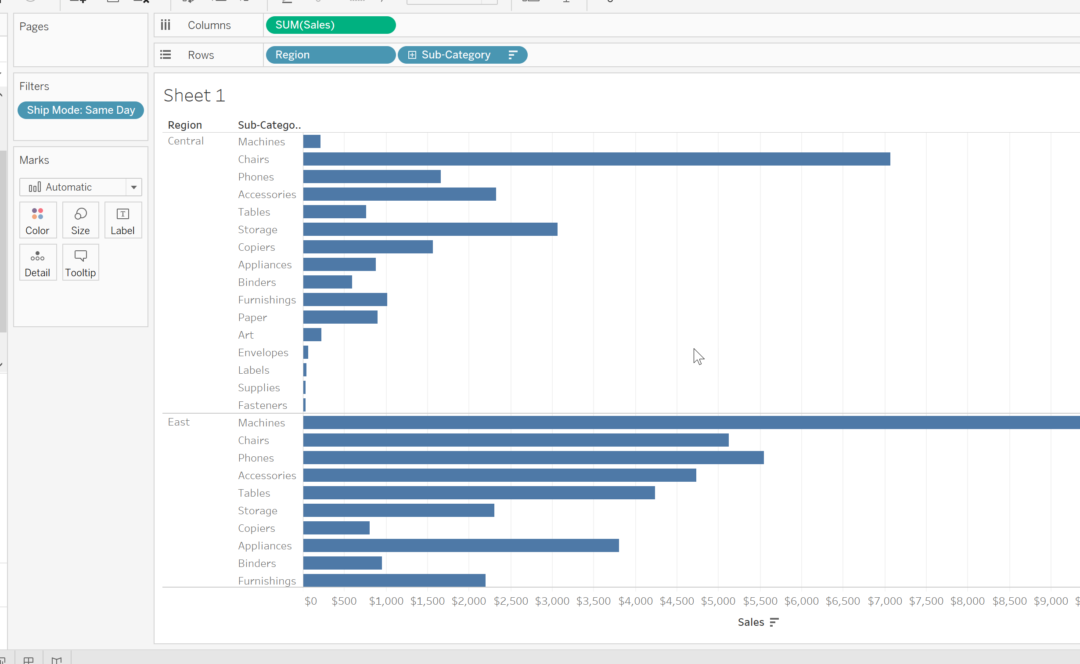
Task: Create a new dashboard from the bottom bar
Action: coord(30,659)
